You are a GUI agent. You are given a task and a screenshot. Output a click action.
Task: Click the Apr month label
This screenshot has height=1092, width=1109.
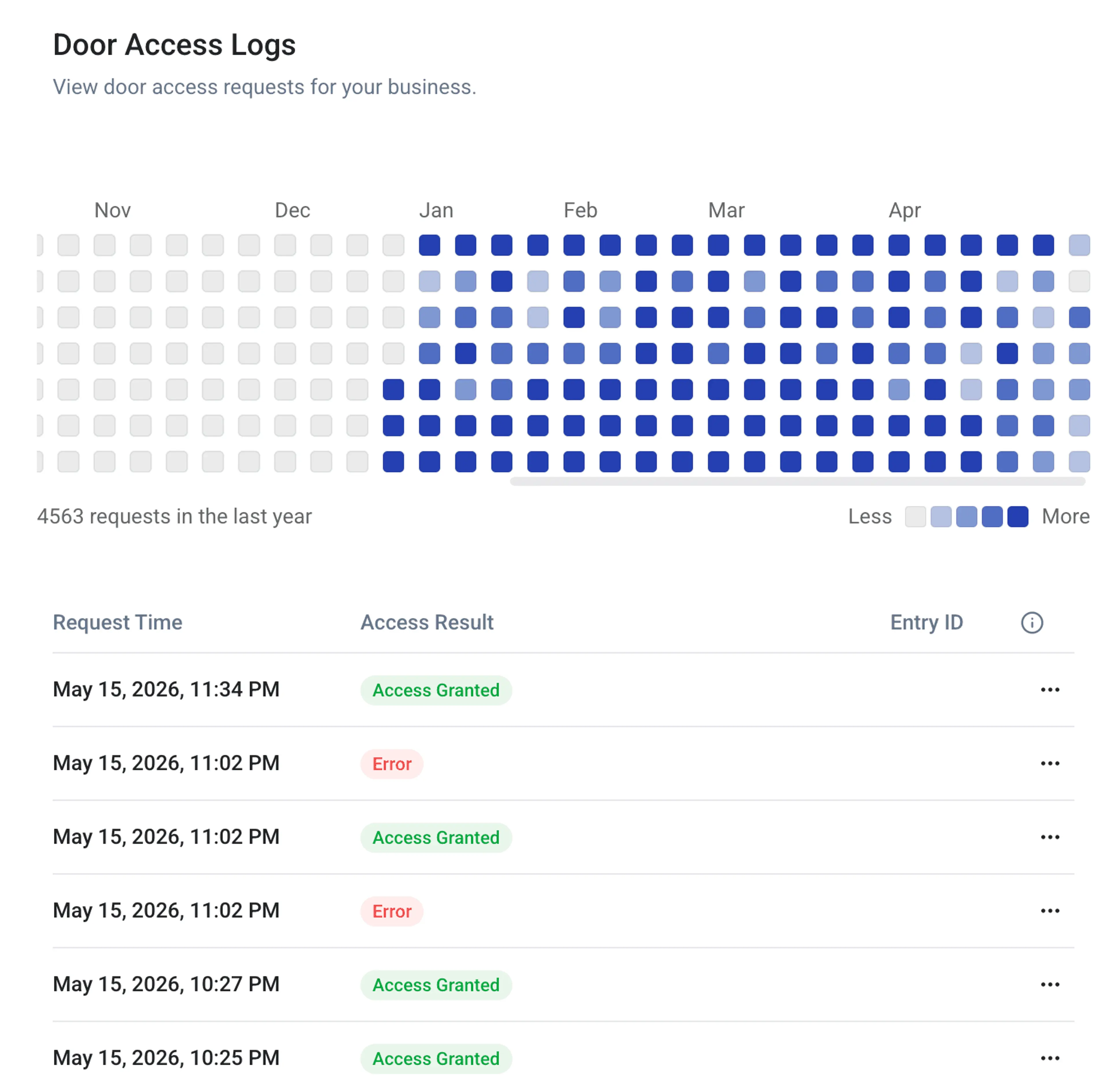904,210
